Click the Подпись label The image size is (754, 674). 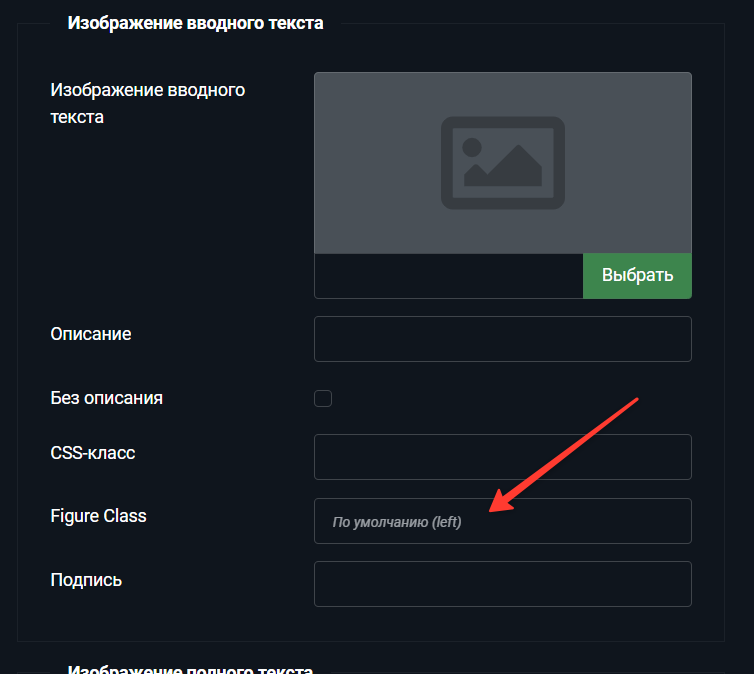[x=86, y=580]
